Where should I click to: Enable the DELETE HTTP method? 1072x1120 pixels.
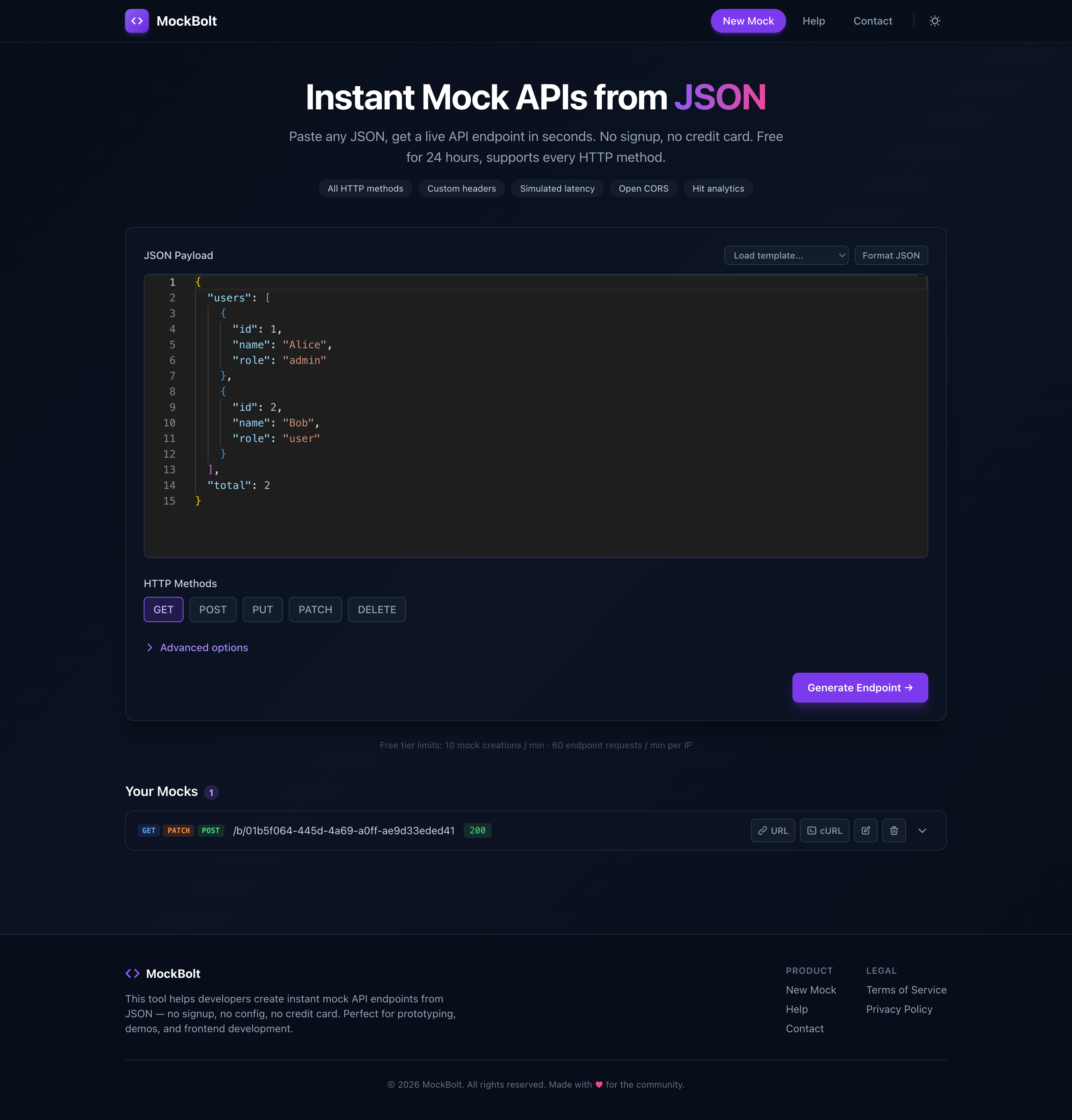[377, 609]
